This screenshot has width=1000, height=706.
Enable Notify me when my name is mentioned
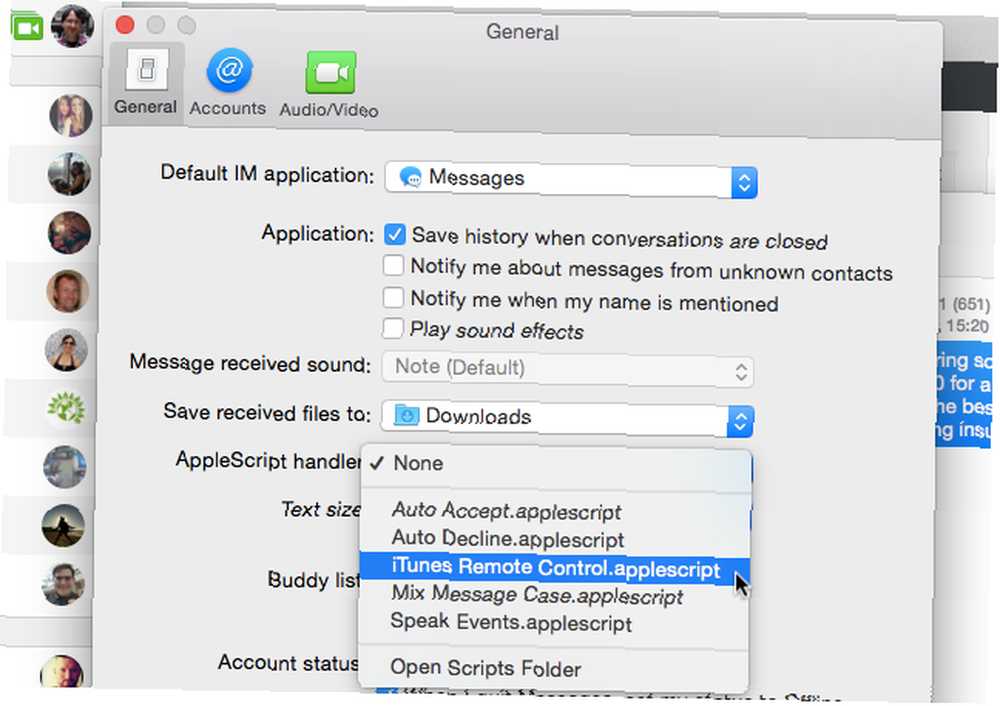393,297
